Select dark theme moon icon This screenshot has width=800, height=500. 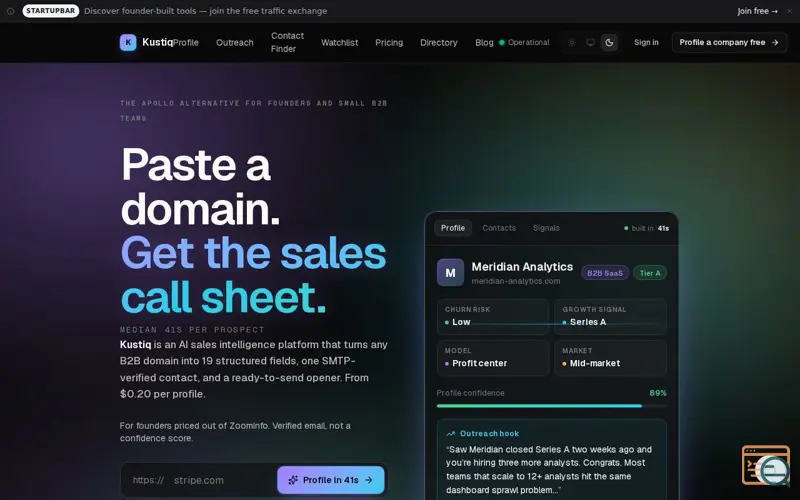[x=609, y=42]
